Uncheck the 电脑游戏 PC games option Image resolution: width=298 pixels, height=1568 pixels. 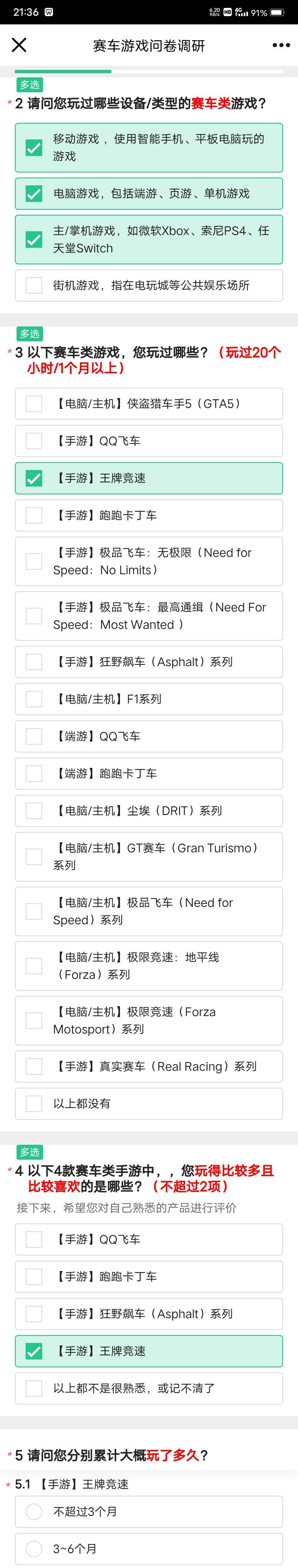[x=149, y=194]
